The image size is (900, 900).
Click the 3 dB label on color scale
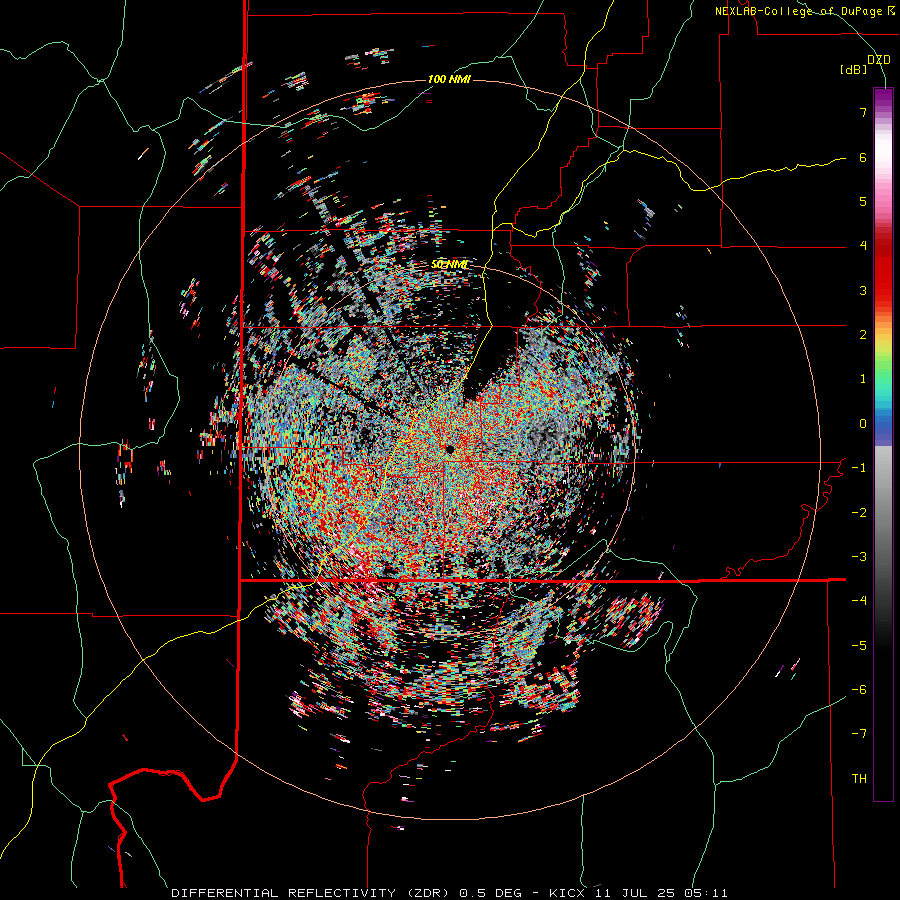click(x=863, y=290)
